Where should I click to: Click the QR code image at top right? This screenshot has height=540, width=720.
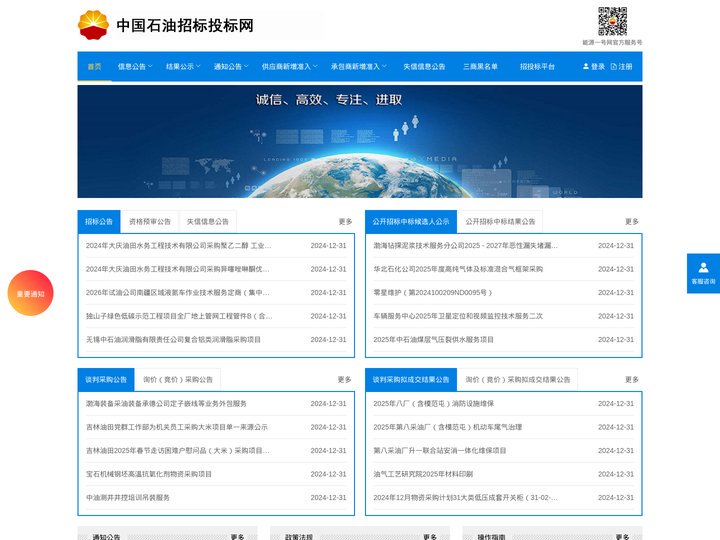coord(613,21)
